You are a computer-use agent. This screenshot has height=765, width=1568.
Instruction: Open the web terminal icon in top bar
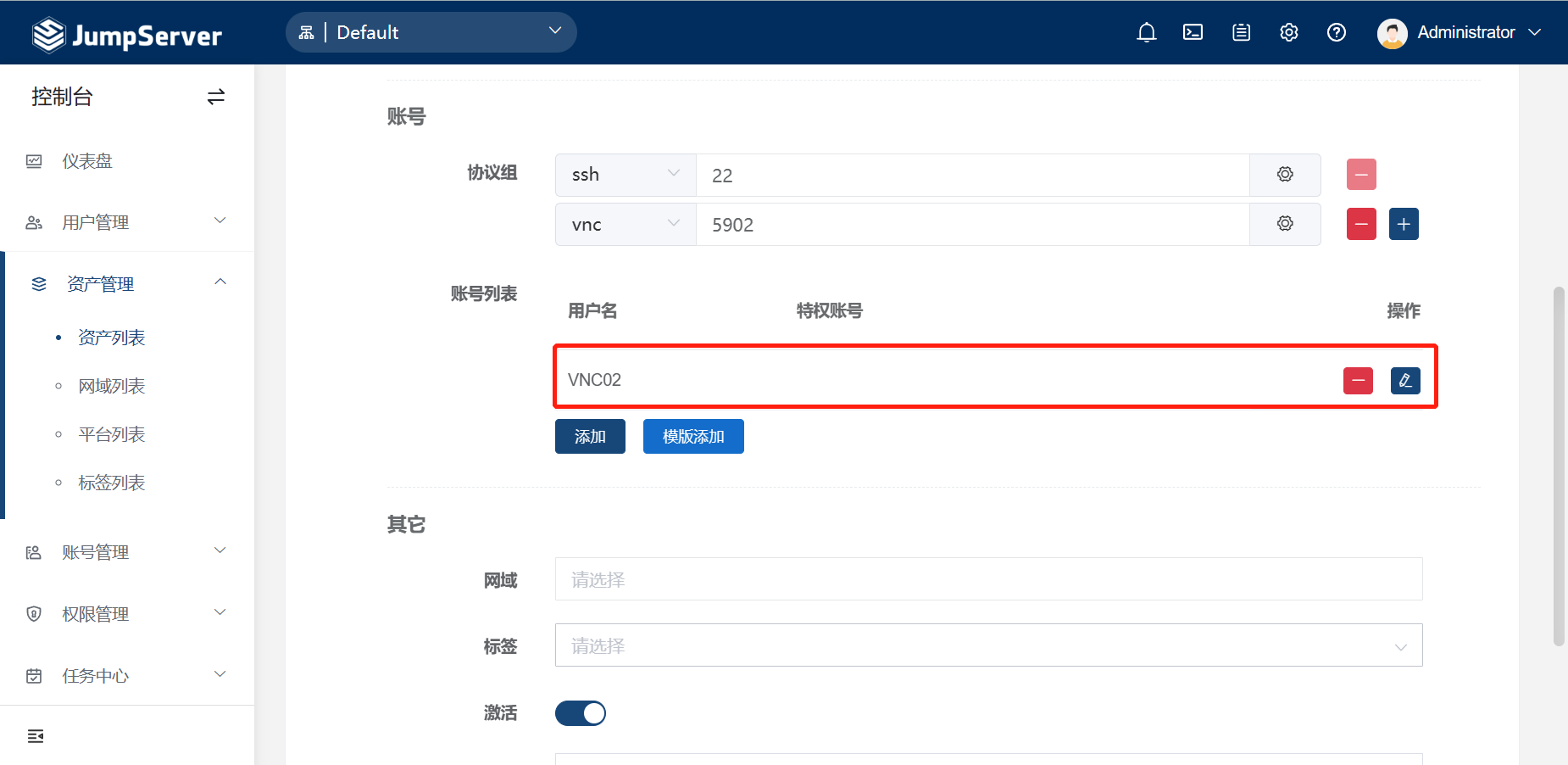[x=1193, y=32]
